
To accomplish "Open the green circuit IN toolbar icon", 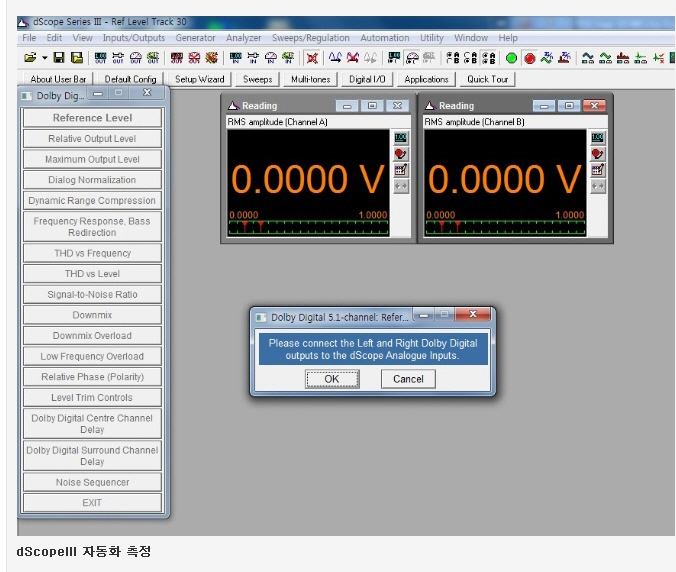I will [x=288, y=58].
